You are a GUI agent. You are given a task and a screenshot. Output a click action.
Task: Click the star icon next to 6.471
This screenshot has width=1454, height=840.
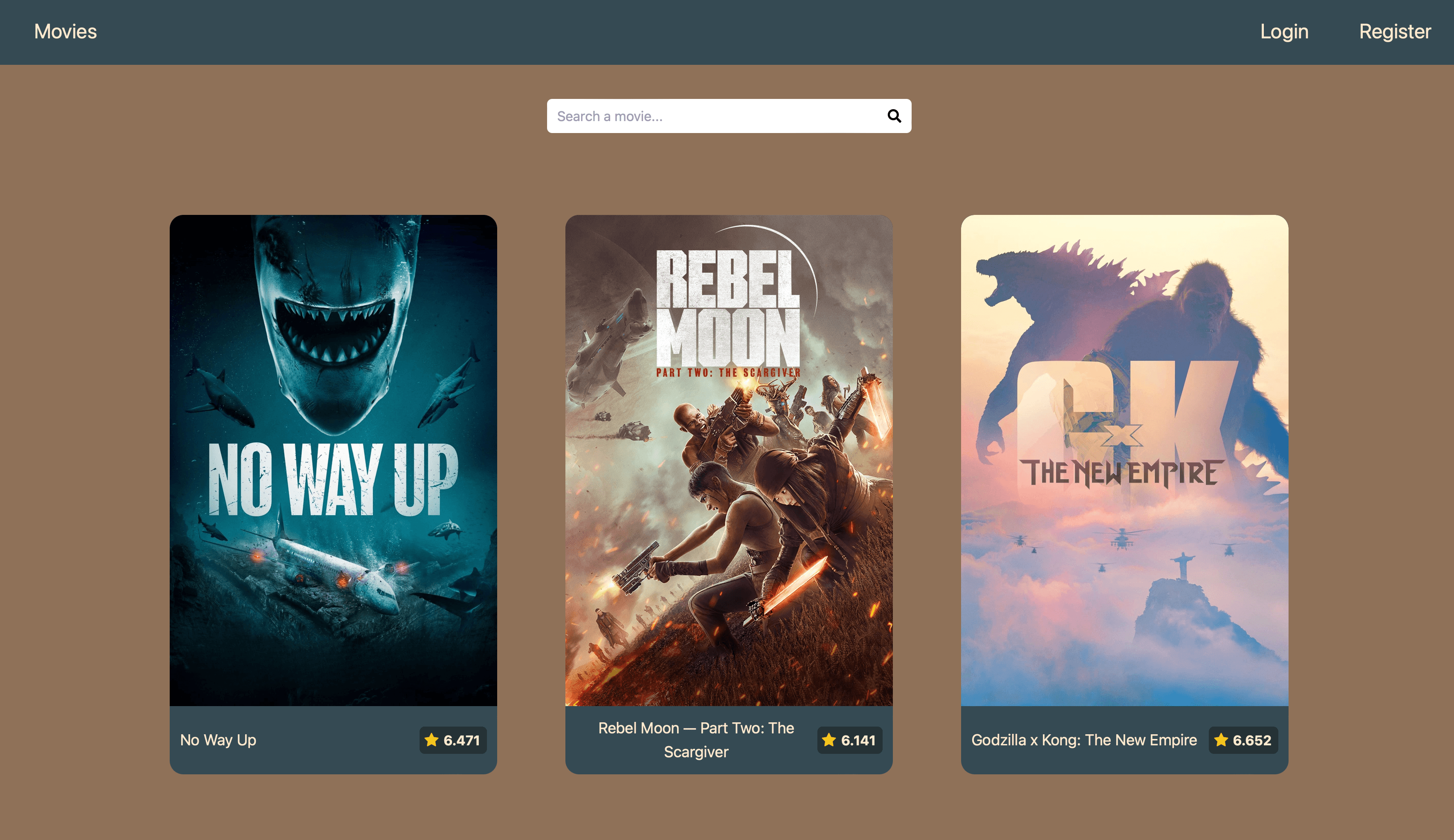point(431,740)
